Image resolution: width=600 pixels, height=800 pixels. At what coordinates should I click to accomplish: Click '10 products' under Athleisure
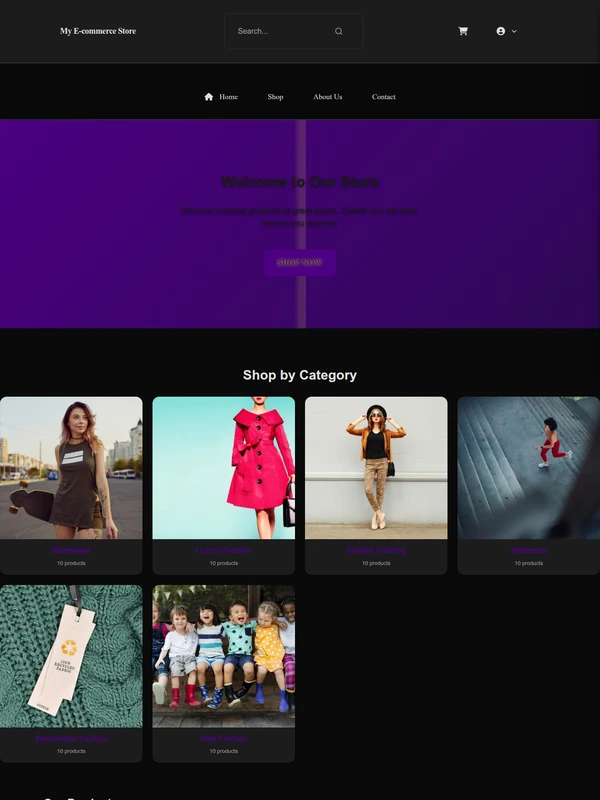529,563
